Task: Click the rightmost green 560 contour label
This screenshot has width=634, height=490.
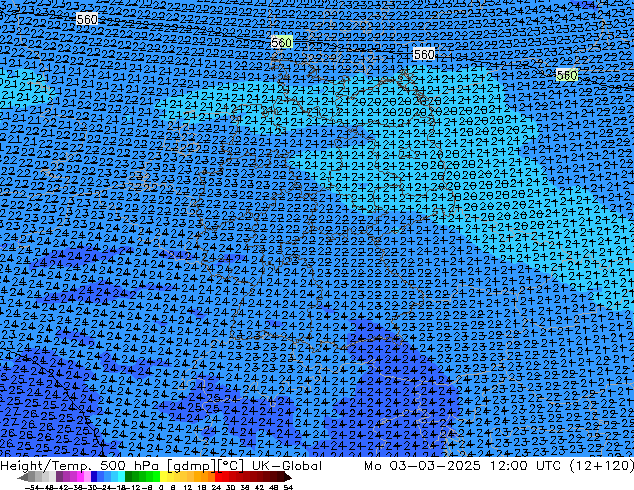Action: [x=566, y=75]
